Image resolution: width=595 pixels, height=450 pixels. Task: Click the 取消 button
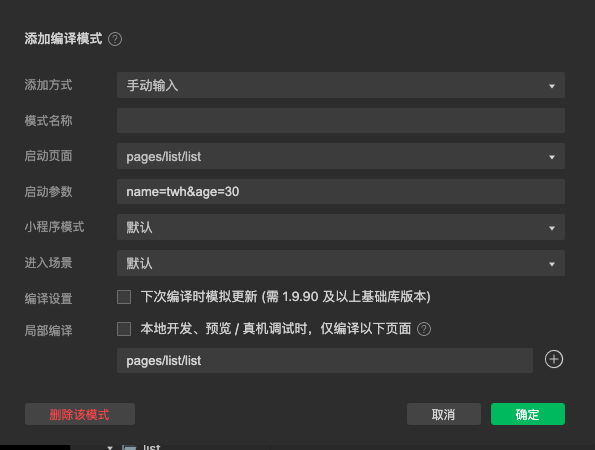(444, 414)
